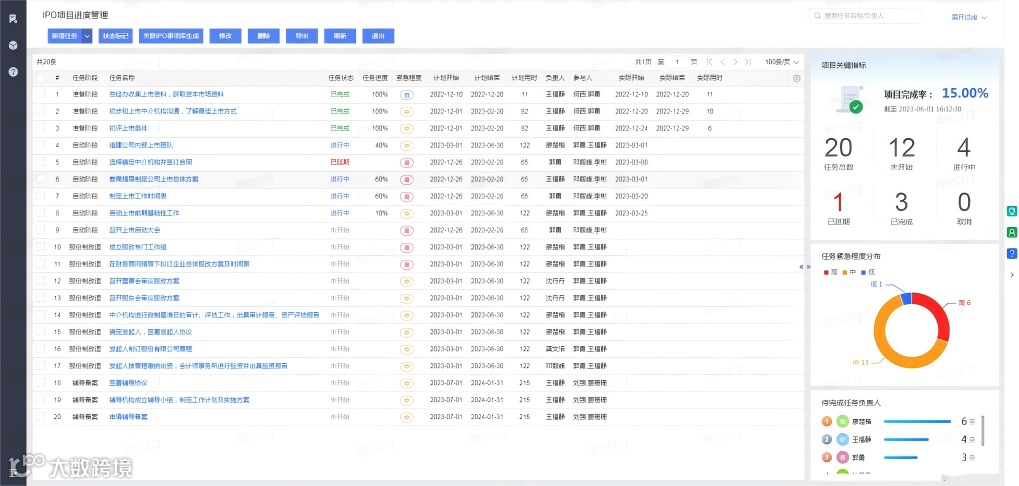
Task: Open the task name link in row 18
Action: [x=128, y=383]
